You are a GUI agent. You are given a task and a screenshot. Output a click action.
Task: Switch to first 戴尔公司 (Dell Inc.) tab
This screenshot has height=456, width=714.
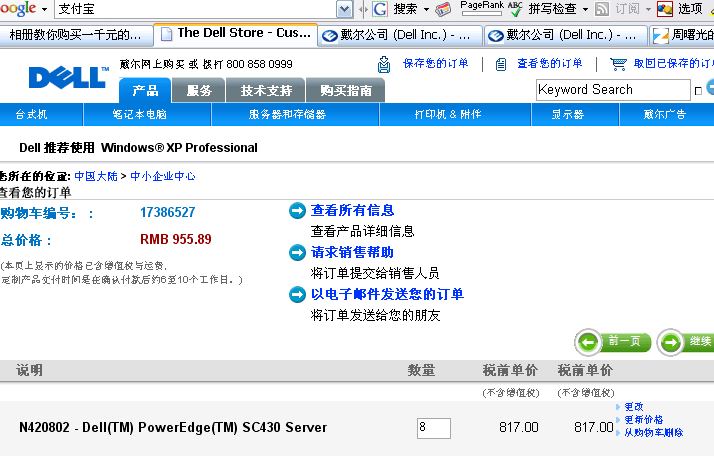pos(400,35)
